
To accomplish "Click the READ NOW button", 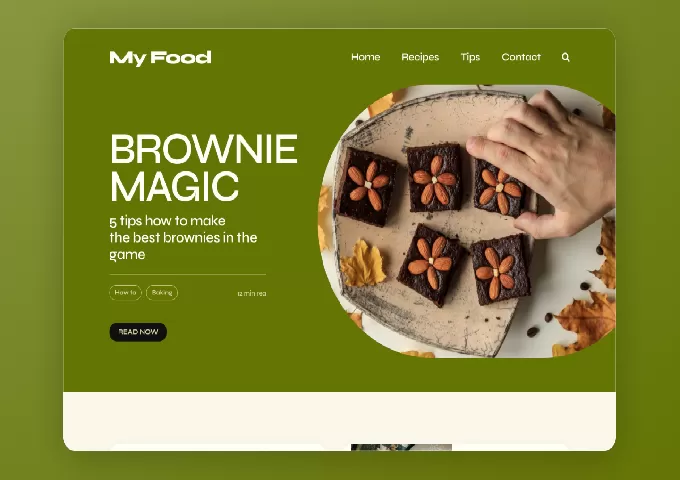I will [138, 332].
